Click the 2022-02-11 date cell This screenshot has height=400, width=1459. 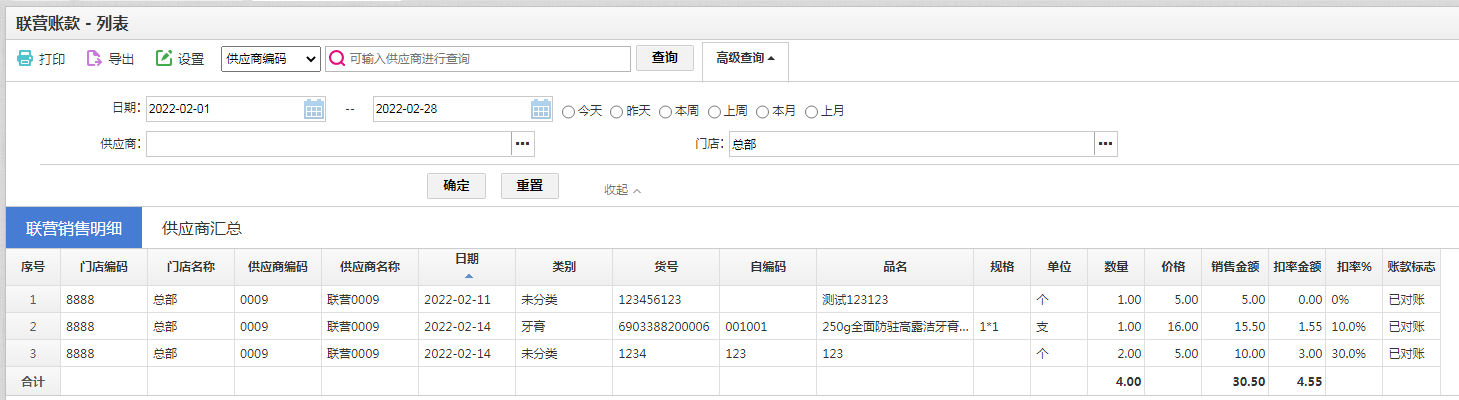(x=467, y=299)
